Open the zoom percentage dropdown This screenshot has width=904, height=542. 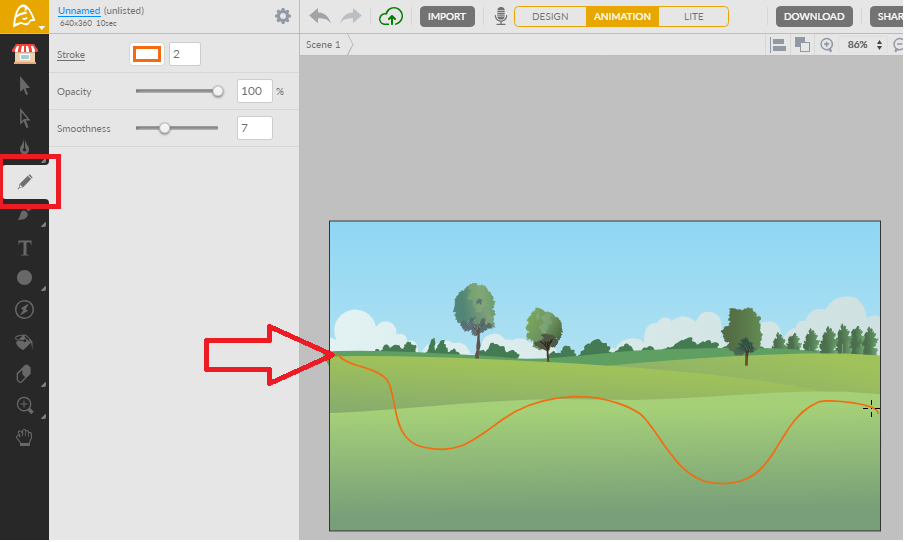(879, 45)
